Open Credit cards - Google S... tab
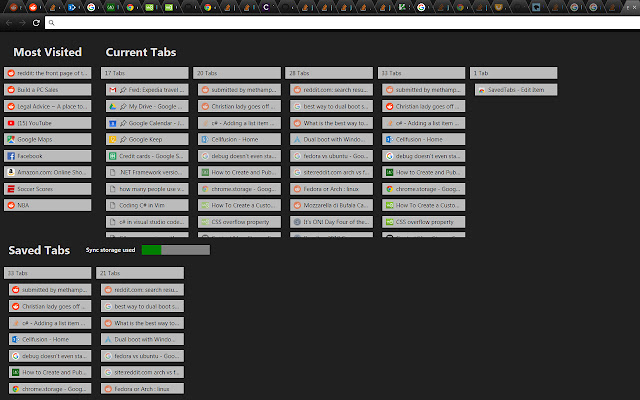640x400 pixels. click(147, 156)
